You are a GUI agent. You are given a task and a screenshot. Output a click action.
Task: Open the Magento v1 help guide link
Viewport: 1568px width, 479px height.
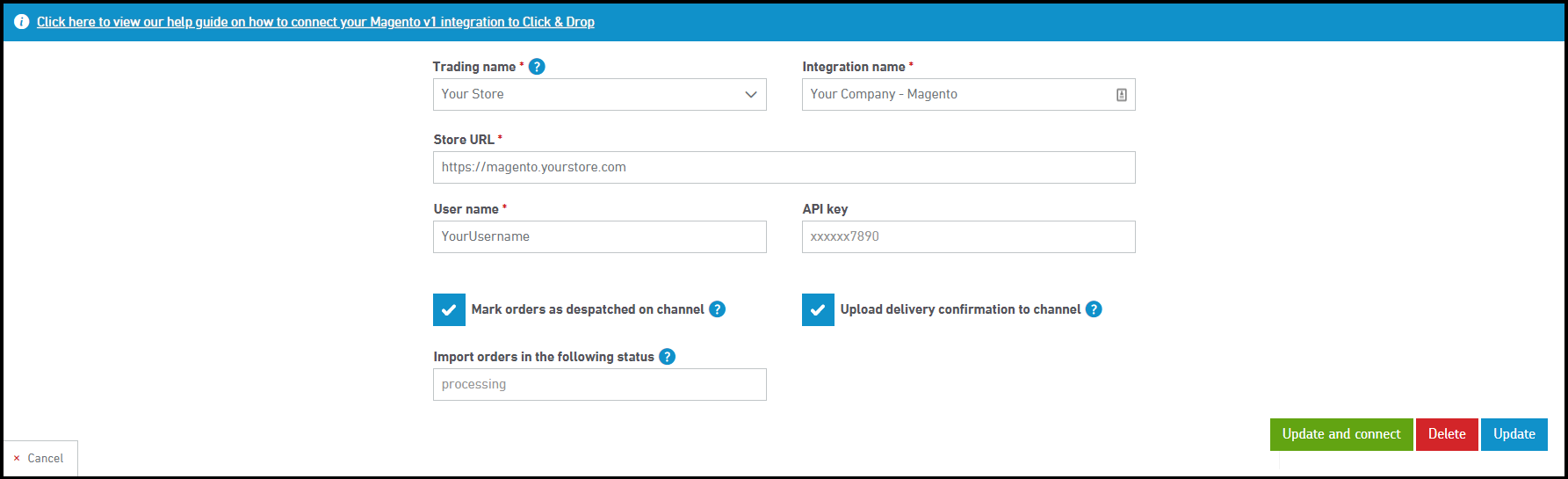[x=315, y=22]
